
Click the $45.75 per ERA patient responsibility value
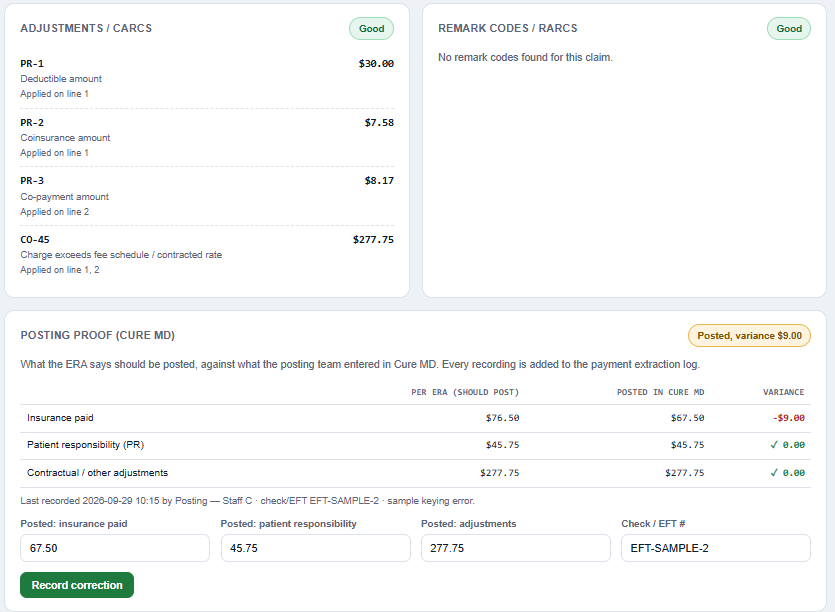pyautogui.click(x=502, y=445)
